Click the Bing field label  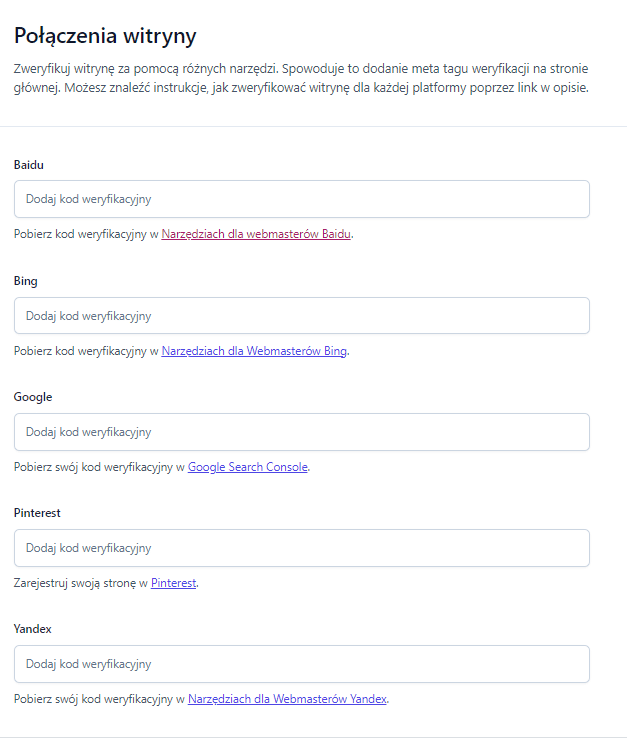[25, 281]
